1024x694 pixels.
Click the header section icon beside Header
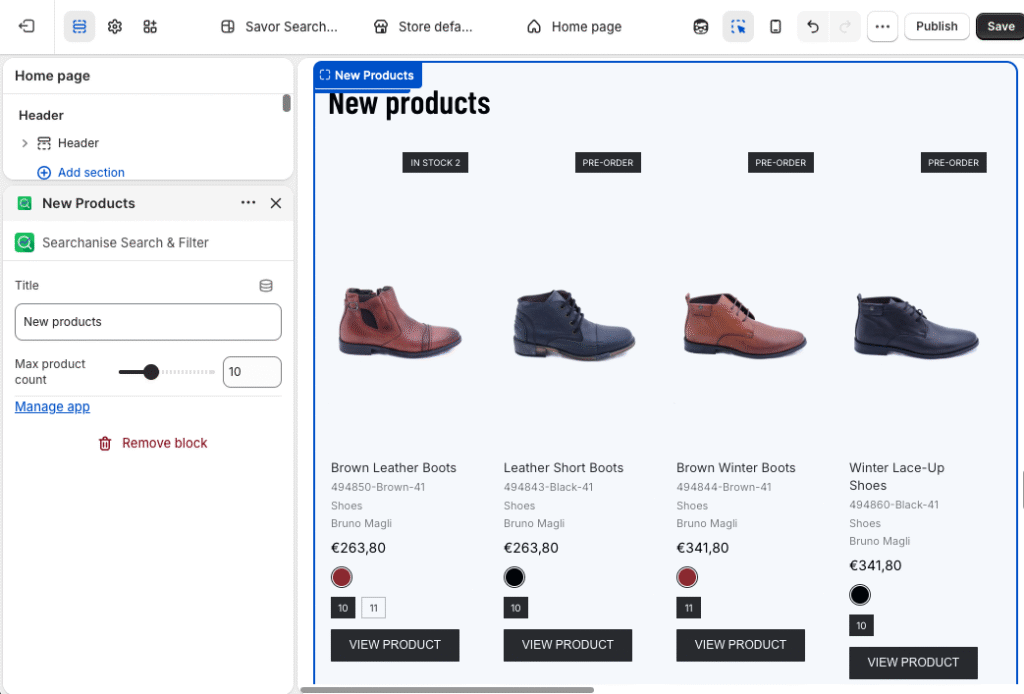(44, 143)
